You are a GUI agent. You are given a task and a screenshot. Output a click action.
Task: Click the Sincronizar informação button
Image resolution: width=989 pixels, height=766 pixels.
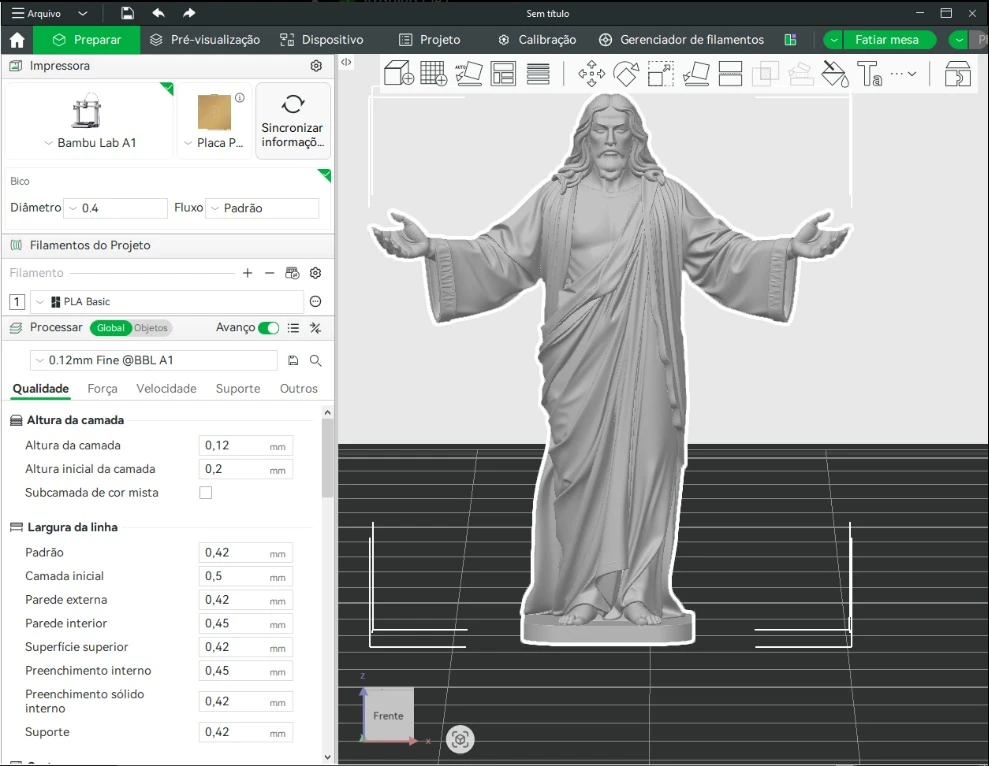[293, 121]
